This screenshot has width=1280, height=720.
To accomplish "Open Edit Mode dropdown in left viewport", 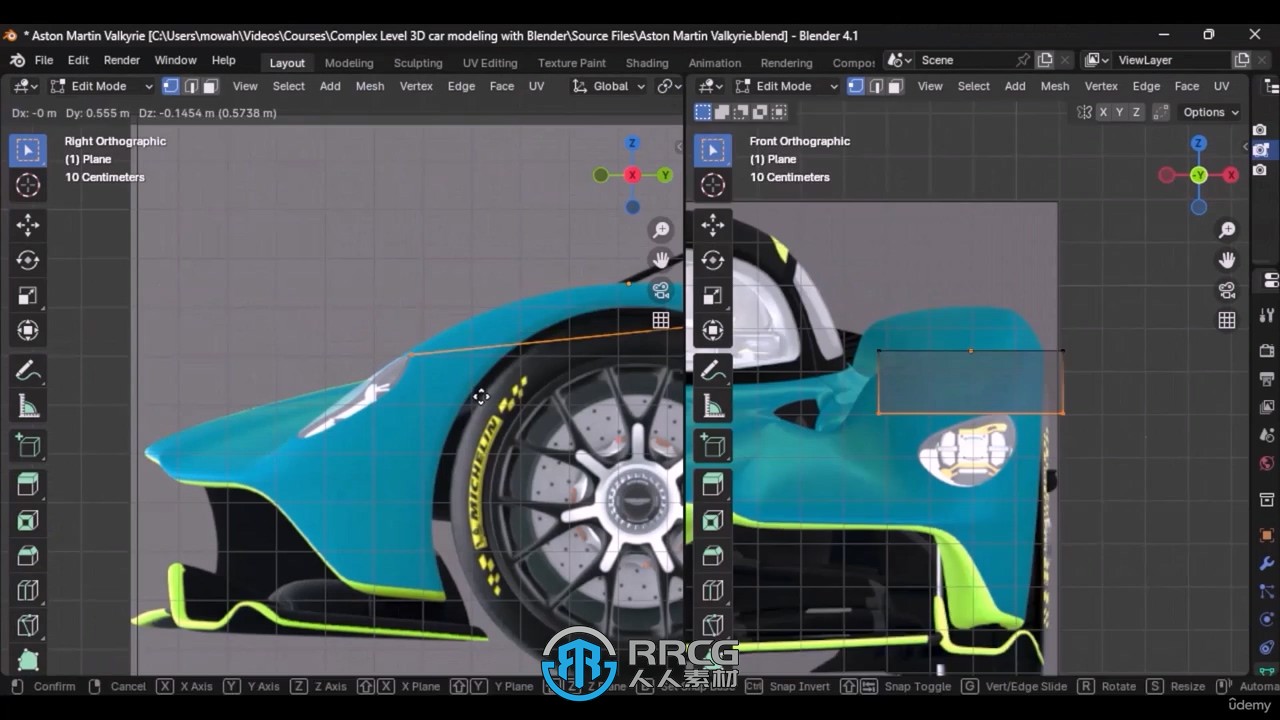I will click(x=101, y=86).
